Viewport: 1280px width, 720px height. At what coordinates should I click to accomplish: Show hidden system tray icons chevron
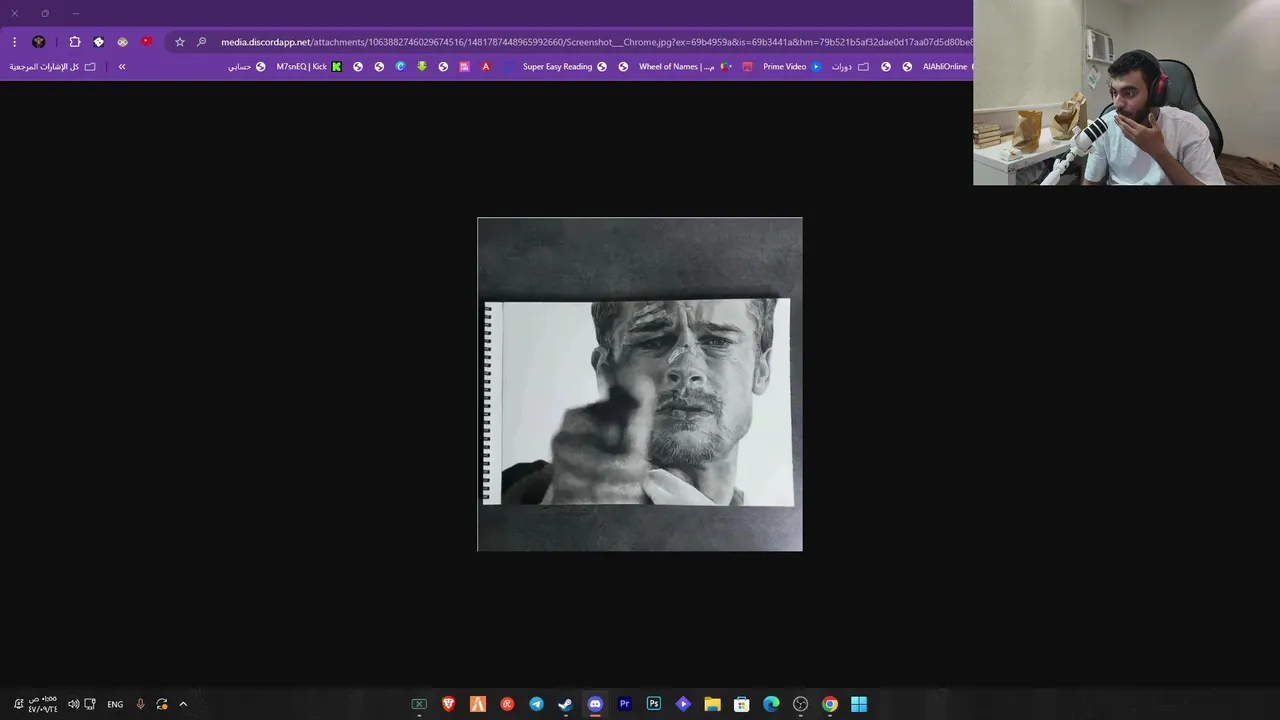pyautogui.click(x=183, y=704)
